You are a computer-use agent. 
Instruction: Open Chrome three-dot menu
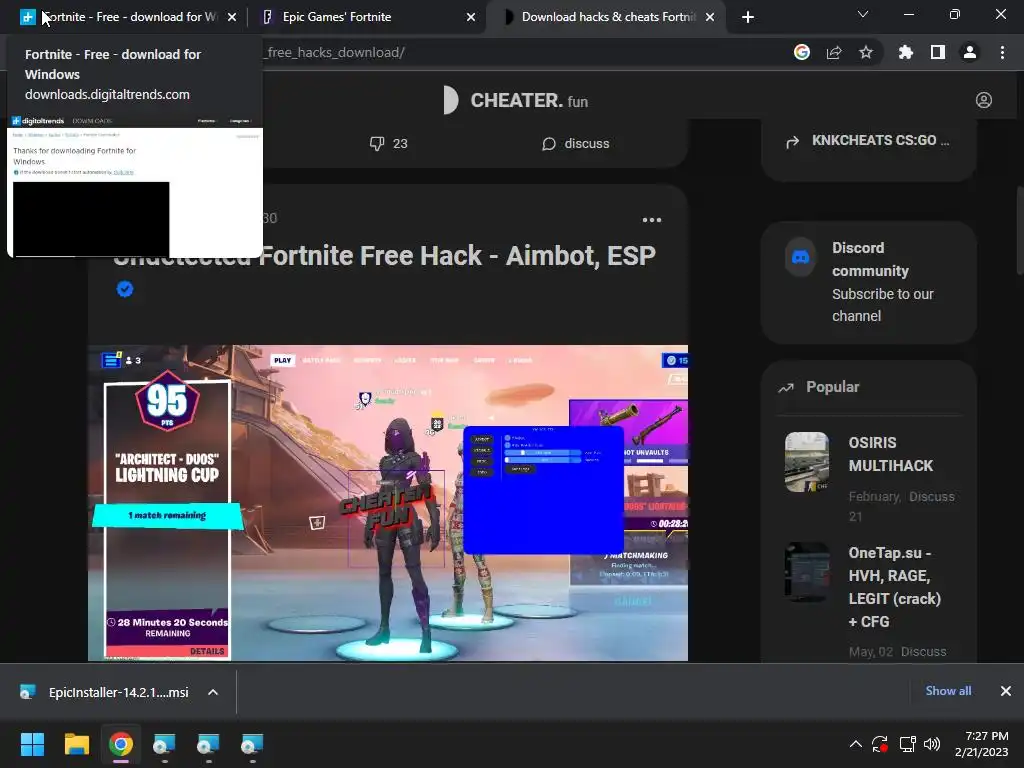point(1002,52)
